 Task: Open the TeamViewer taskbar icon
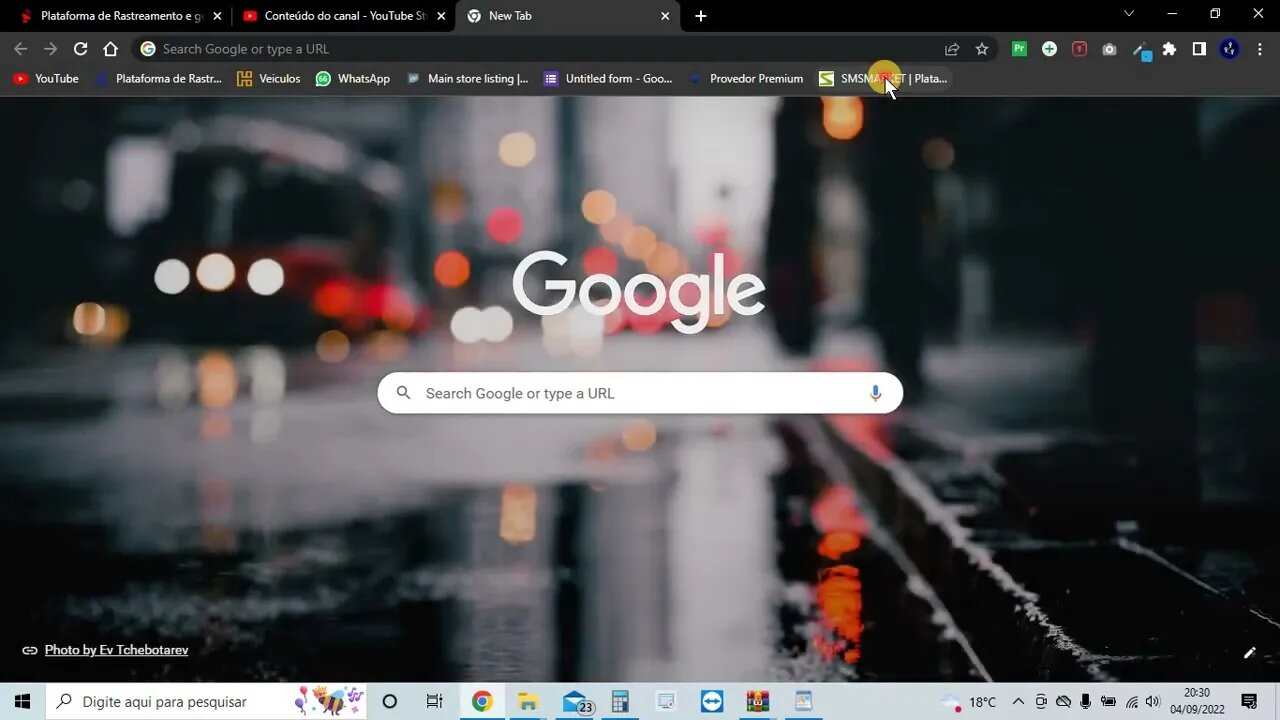712,702
